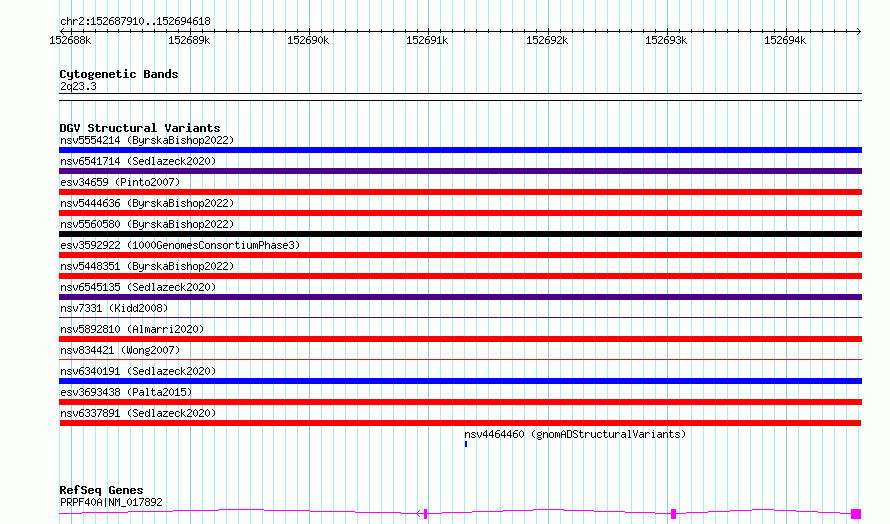Click the 152692k ruler label
Screen dimensions: 890x524
547,40
